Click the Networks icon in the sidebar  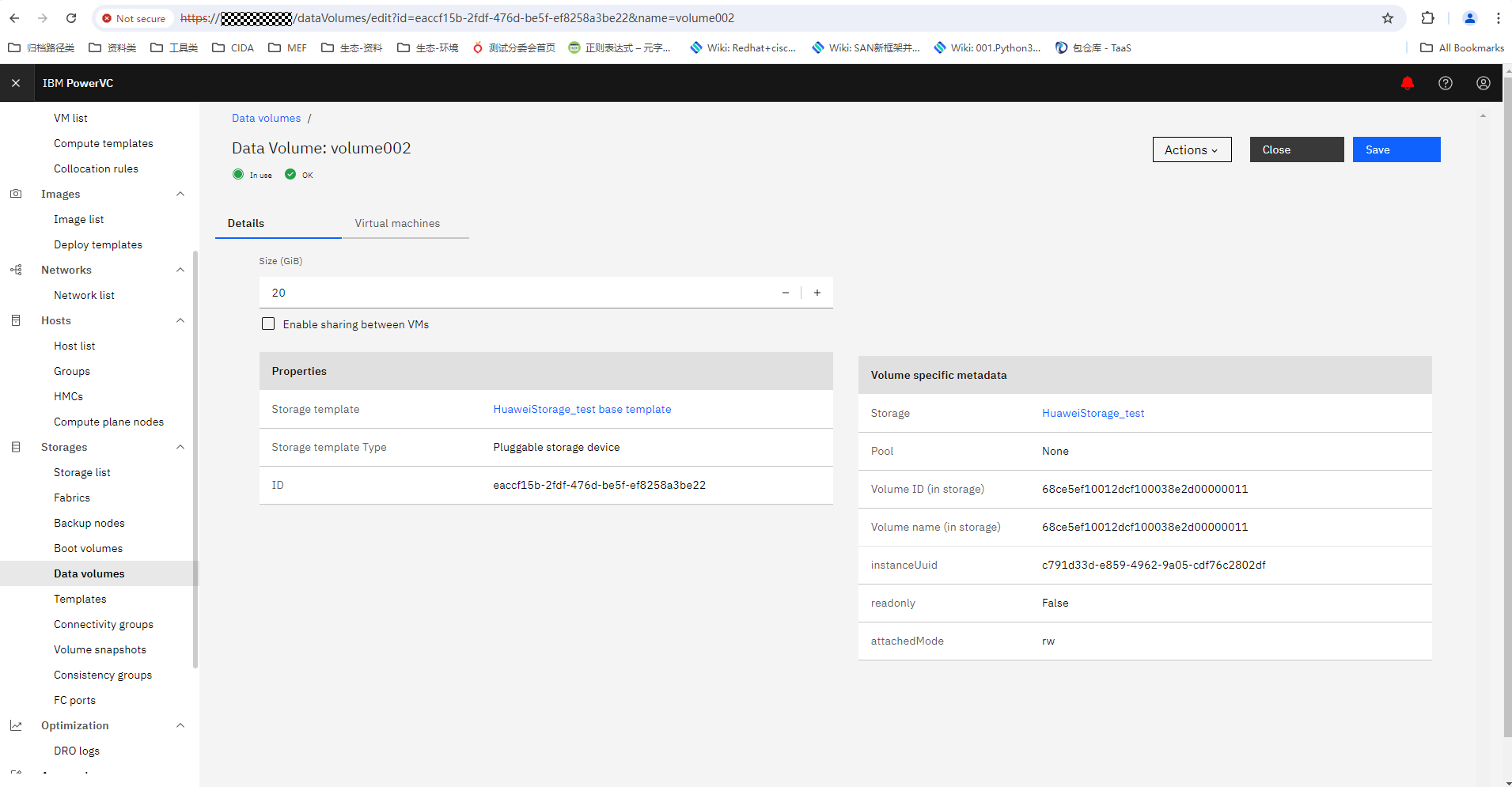16,270
